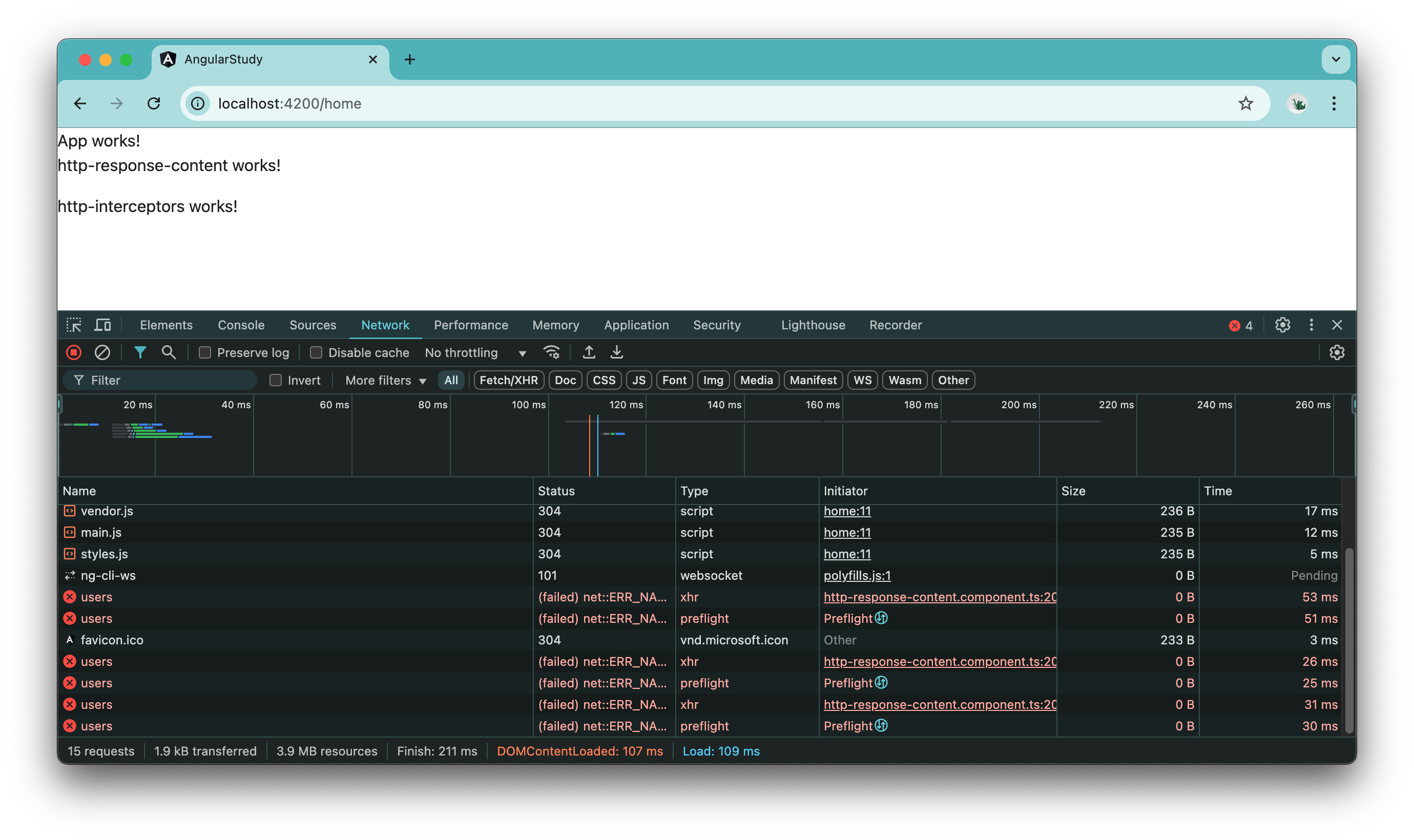1414x840 pixels.
Task: Open the network conditions panel
Action: (552, 352)
